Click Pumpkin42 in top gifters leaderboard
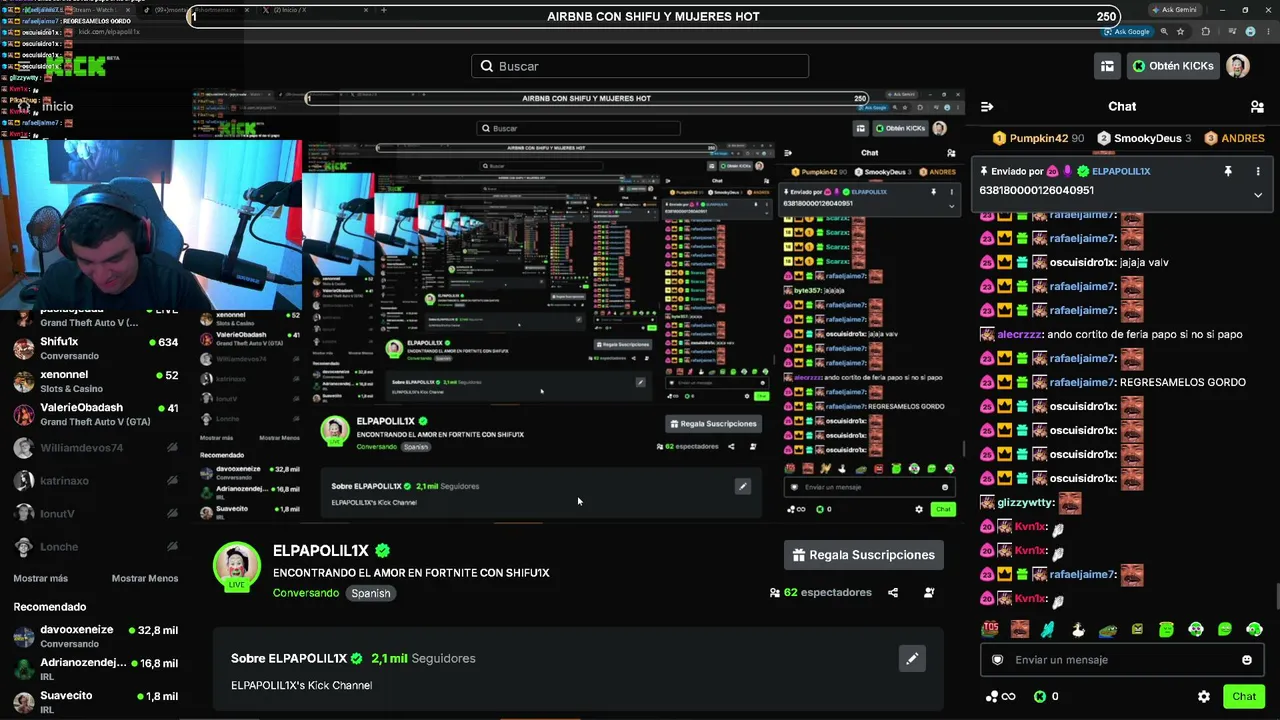This screenshot has height=720, width=1280. [x=1038, y=138]
